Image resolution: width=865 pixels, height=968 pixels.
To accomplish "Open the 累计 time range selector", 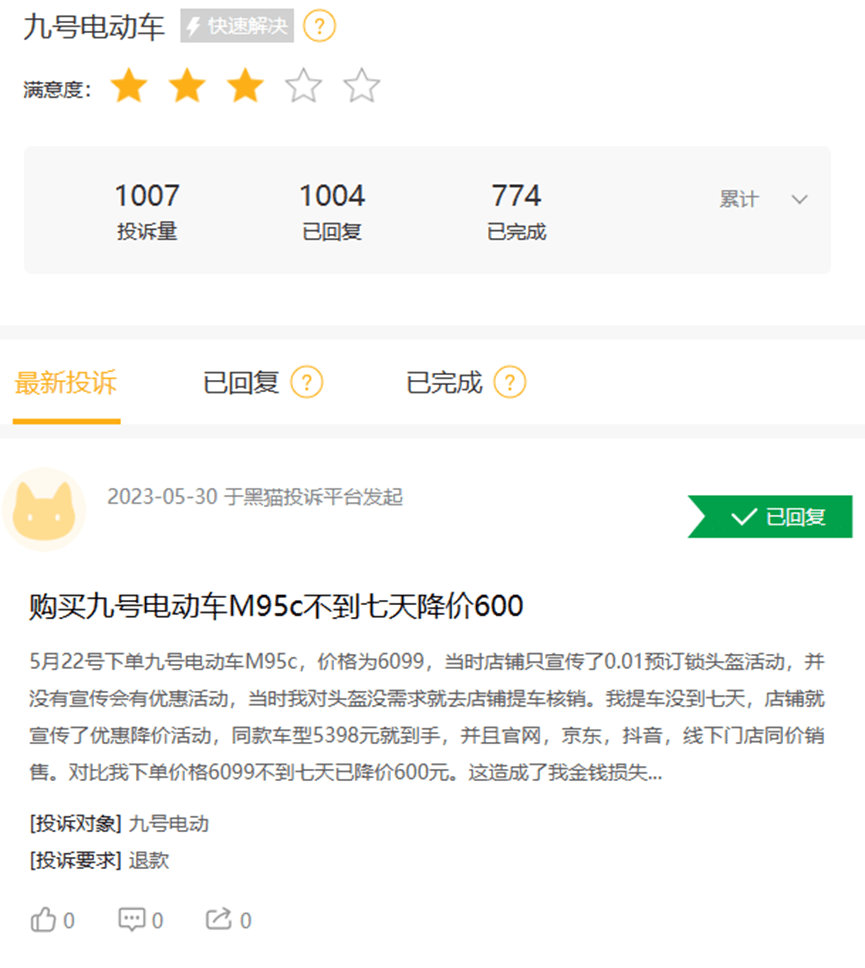I will [763, 199].
